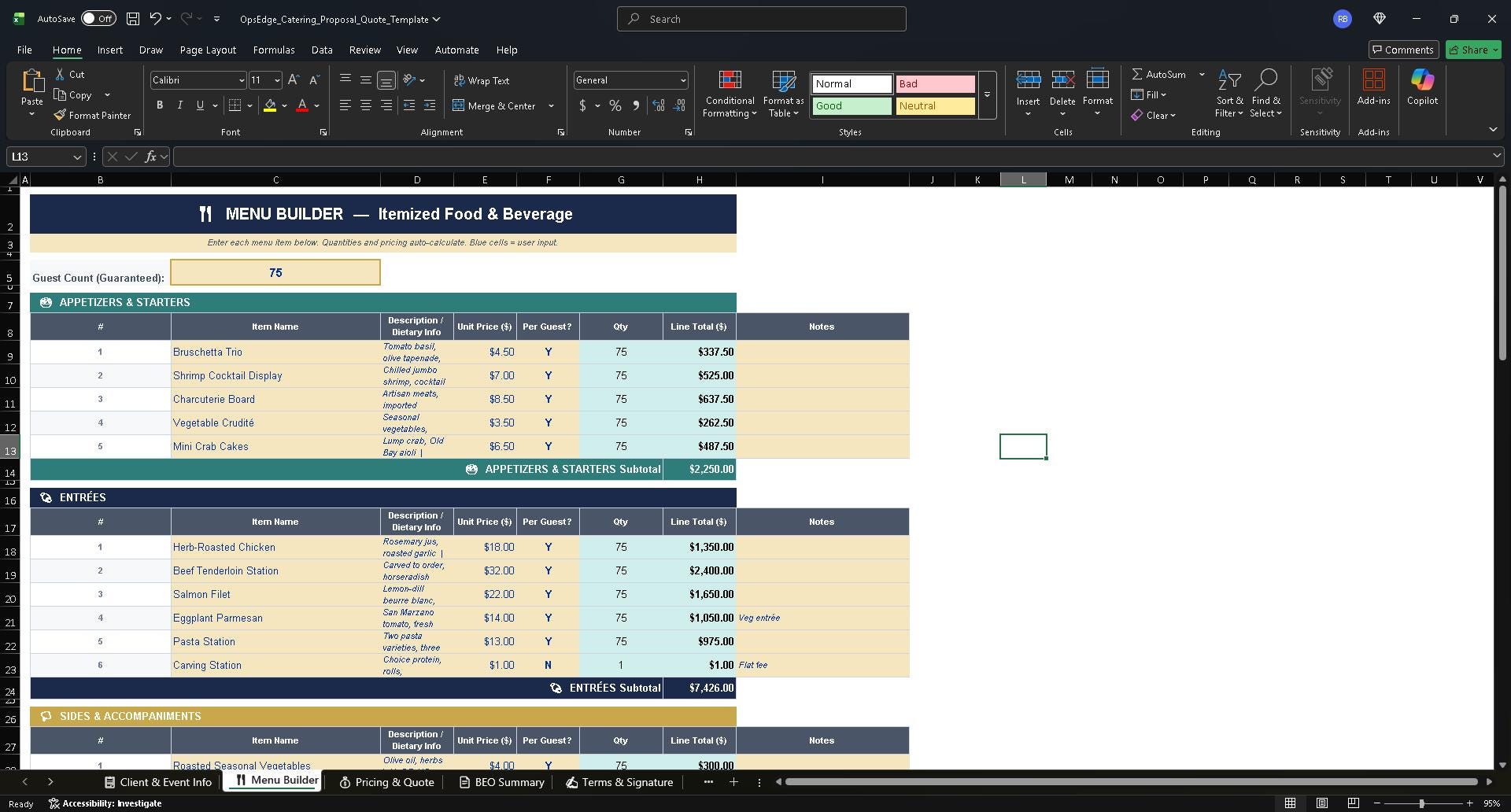Open Format as Table dropdown
Viewport: 1511px width, 812px height.
click(x=783, y=93)
